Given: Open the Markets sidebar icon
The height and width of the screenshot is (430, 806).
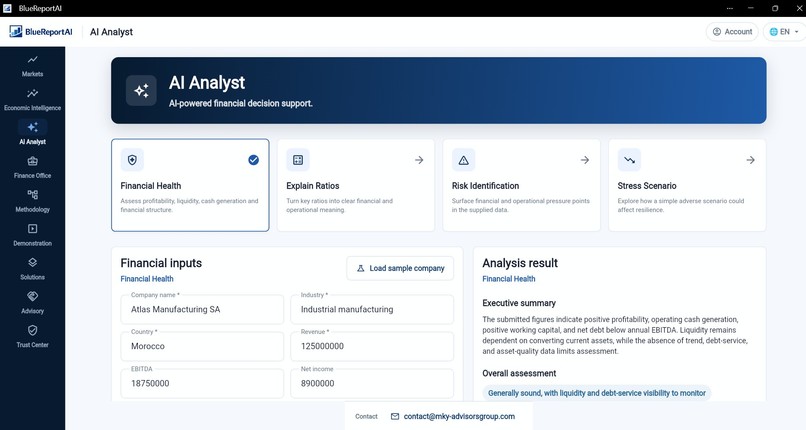Looking at the screenshot, I should pos(32,60).
